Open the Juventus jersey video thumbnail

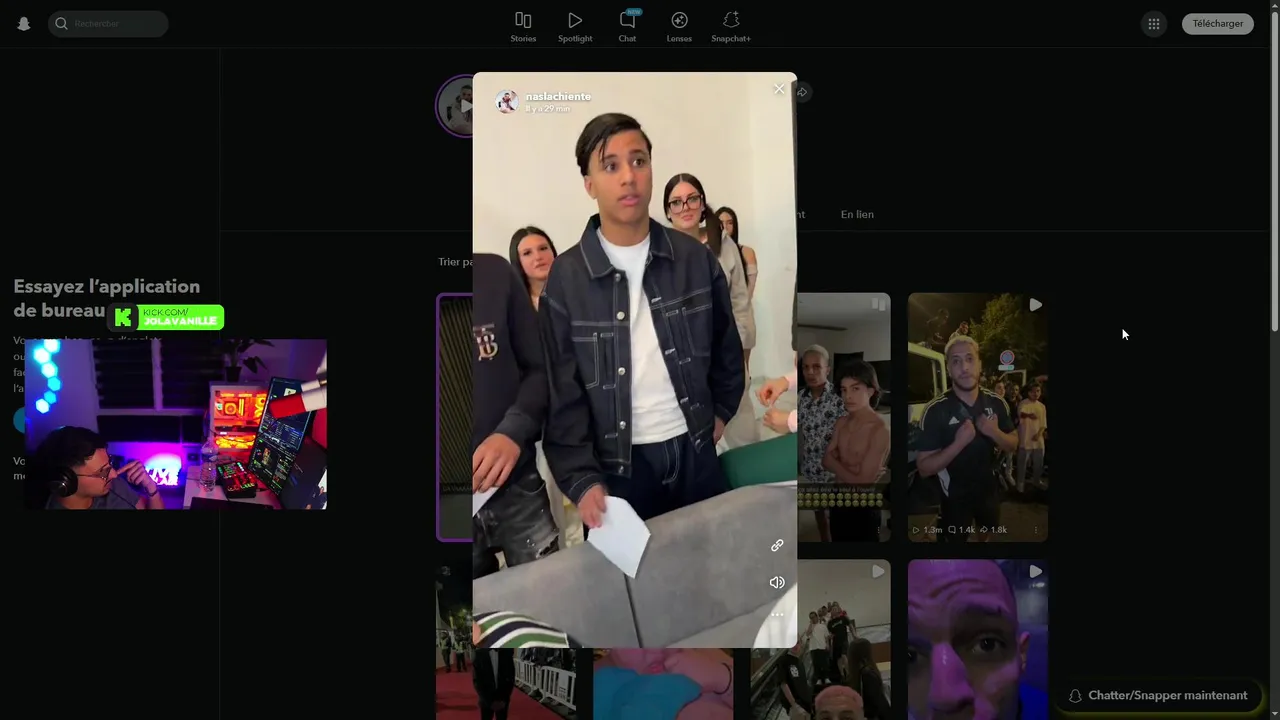[x=977, y=417]
